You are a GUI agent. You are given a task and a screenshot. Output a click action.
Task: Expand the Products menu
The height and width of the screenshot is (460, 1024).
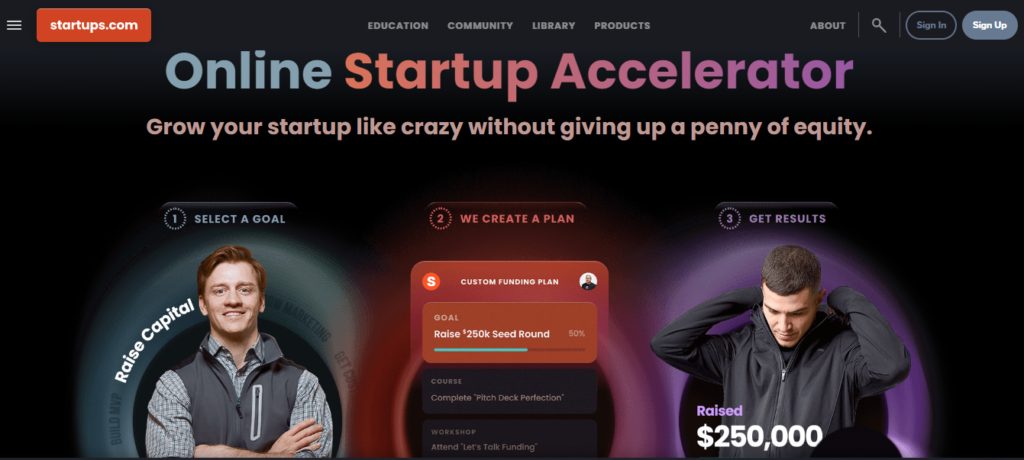click(x=622, y=26)
